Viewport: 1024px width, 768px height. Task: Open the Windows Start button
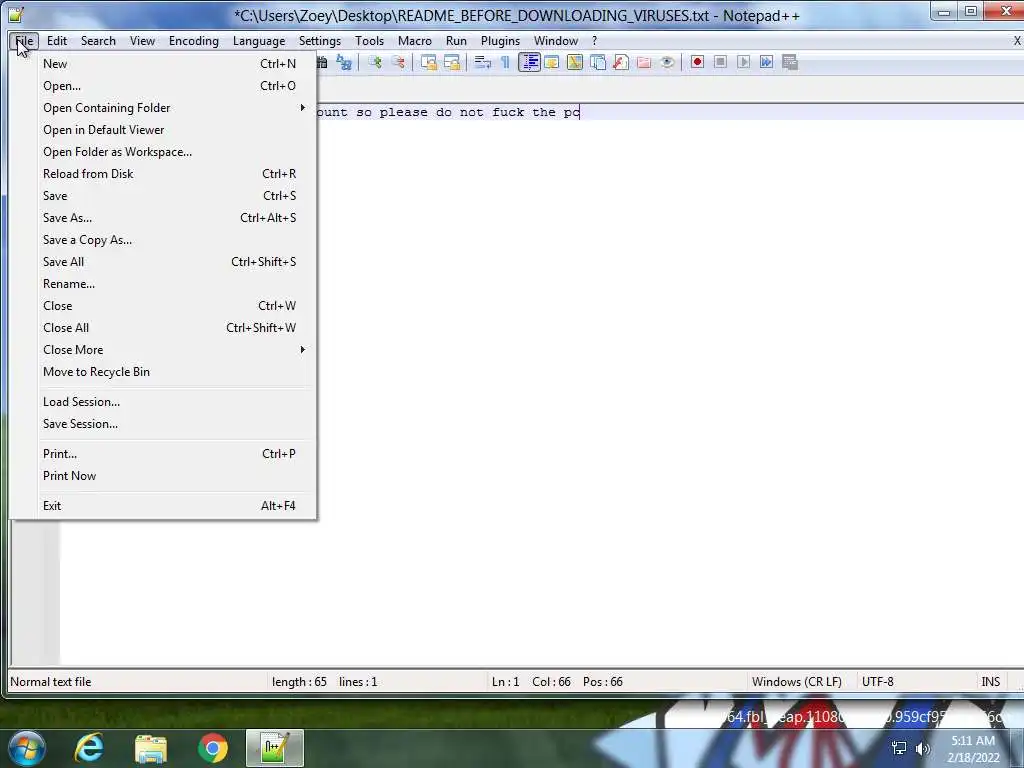27,748
